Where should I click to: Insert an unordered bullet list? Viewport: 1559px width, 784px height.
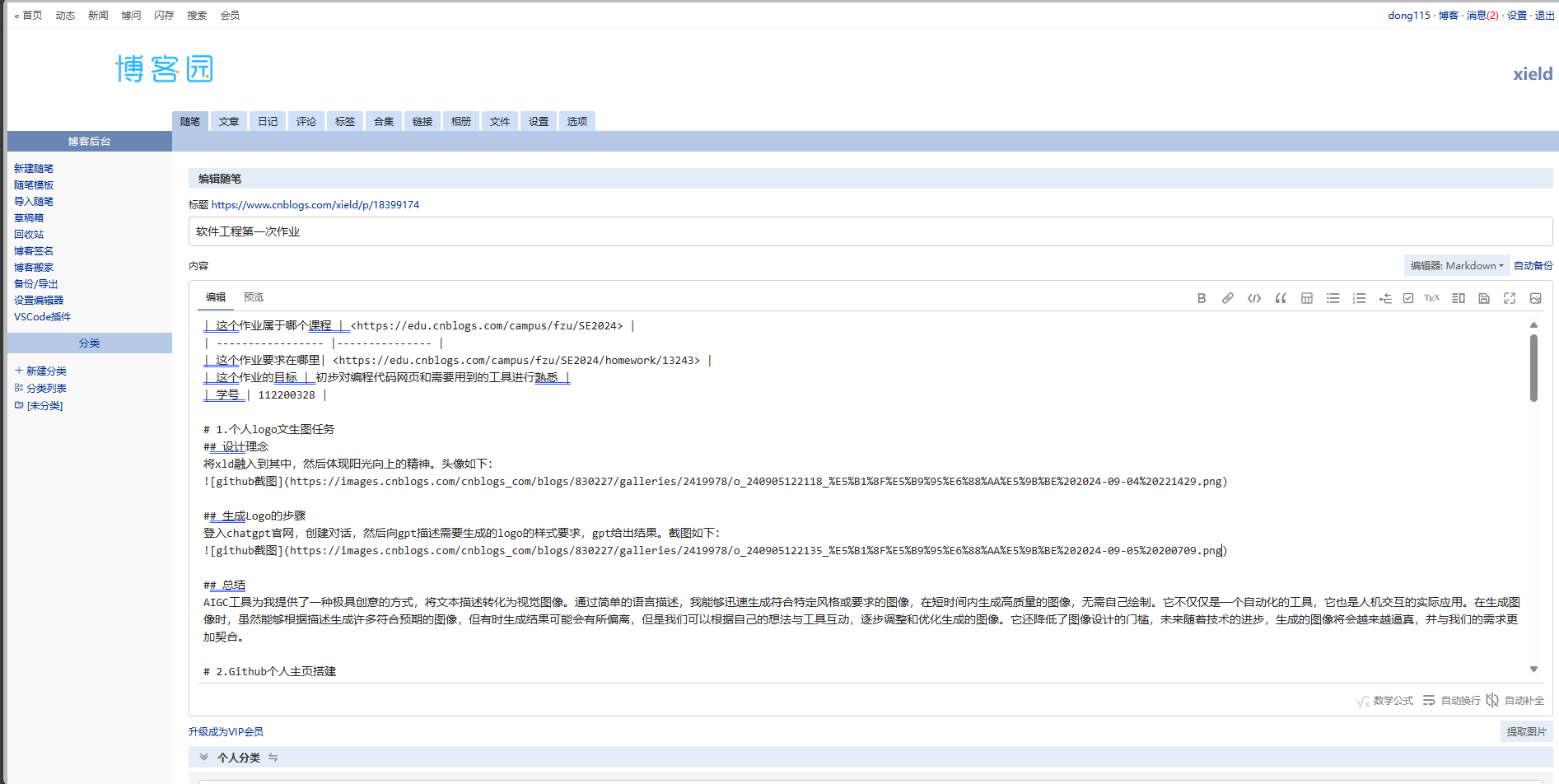(1333, 298)
